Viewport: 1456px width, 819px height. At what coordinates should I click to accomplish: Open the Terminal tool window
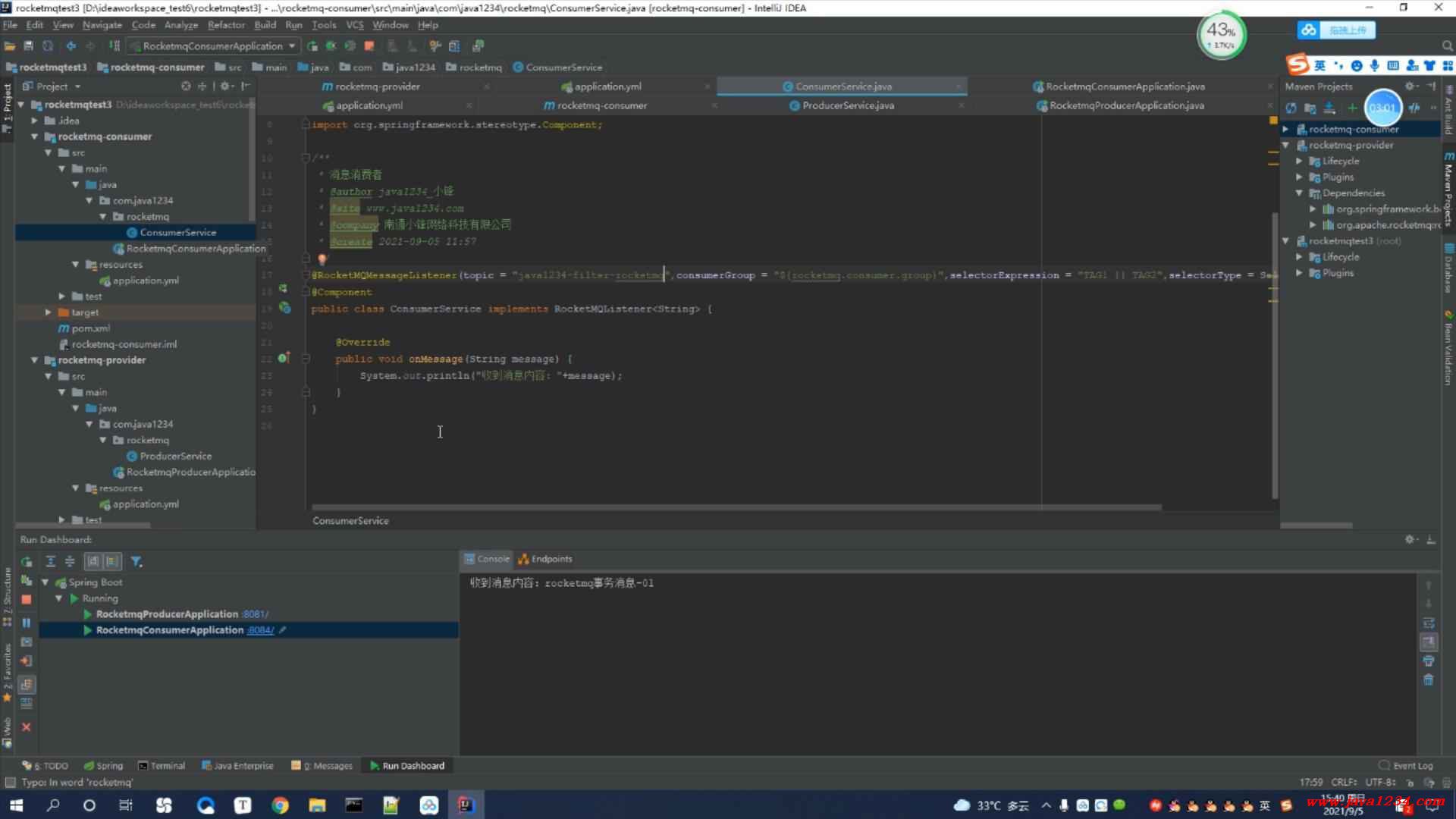[x=162, y=766]
